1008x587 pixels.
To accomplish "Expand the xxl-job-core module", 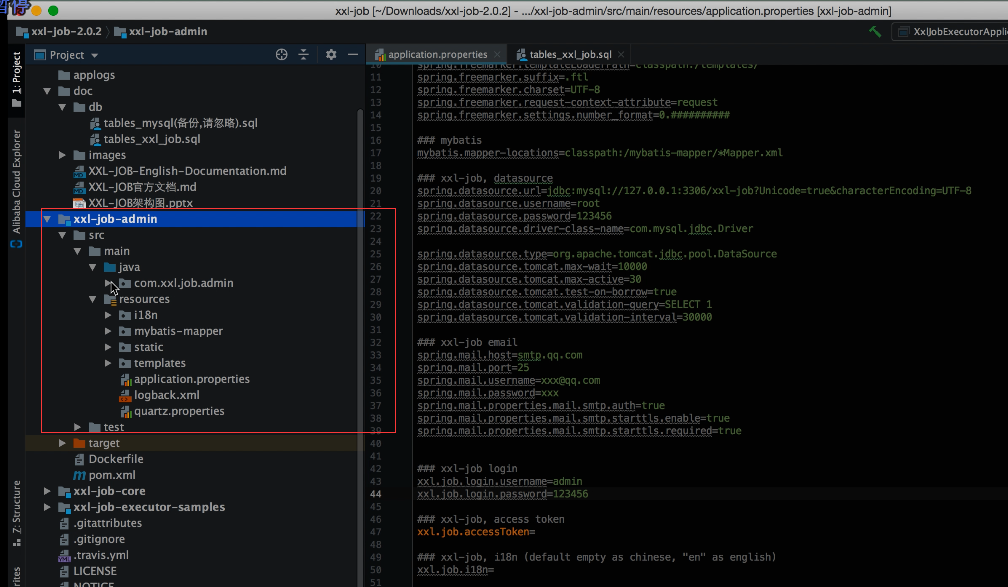I will coord(47,491).
